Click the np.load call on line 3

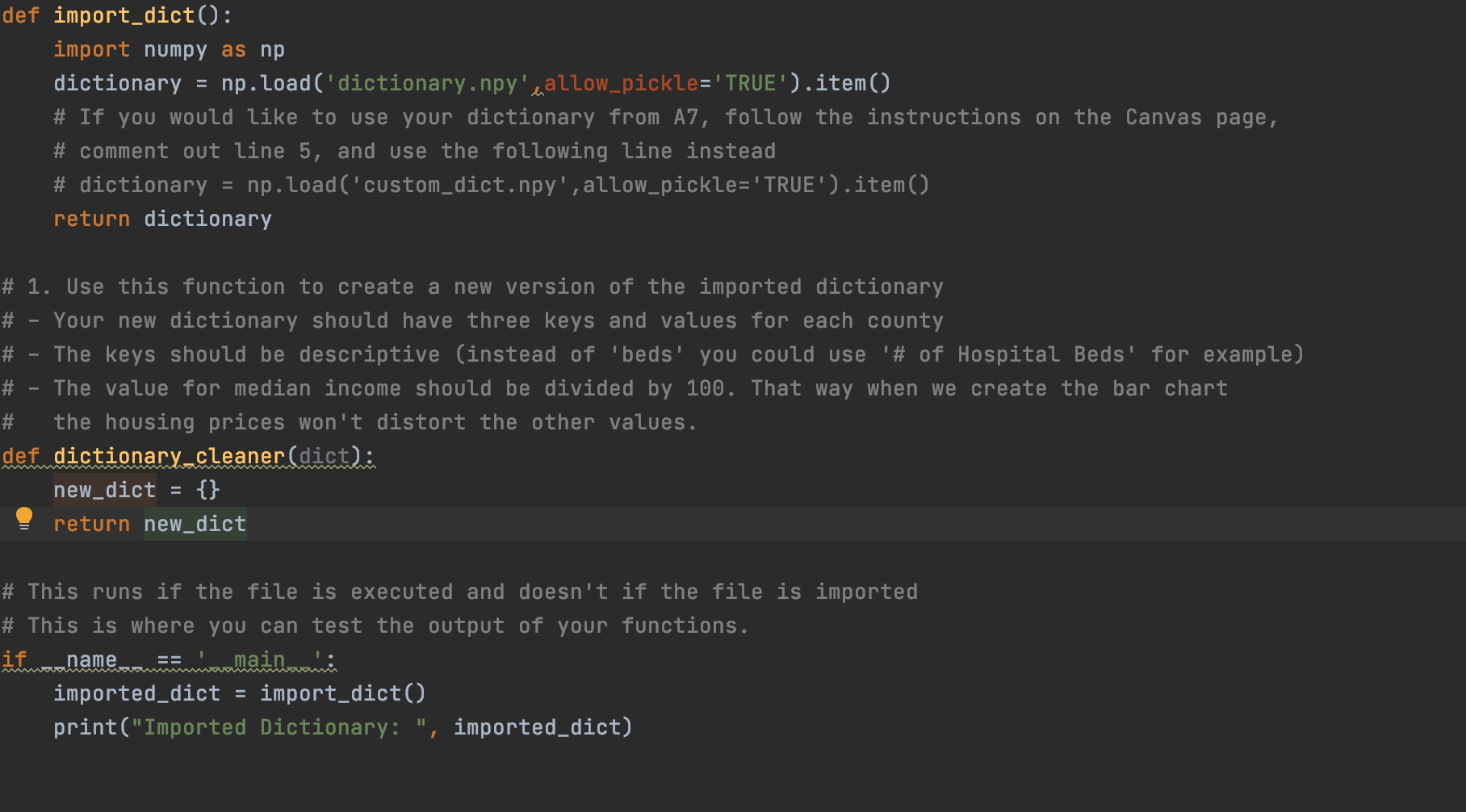pos(266,82)
